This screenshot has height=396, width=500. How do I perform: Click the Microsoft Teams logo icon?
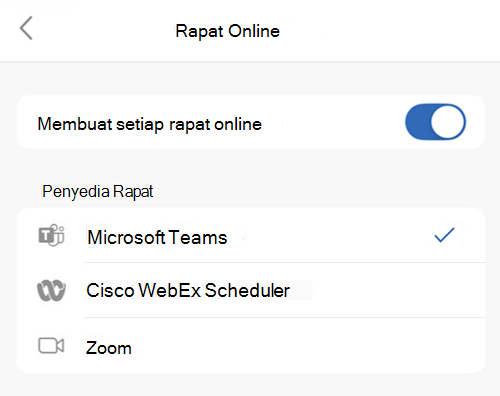51,235
